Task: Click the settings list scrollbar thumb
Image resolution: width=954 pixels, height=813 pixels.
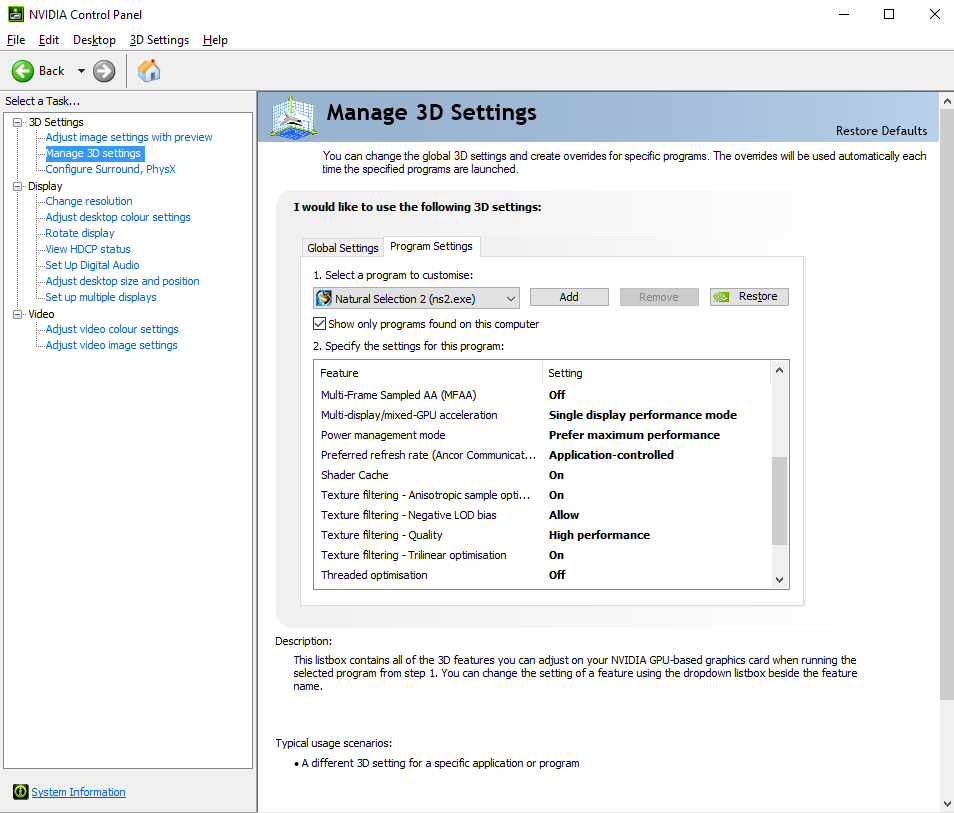Action: pos(779,500)
